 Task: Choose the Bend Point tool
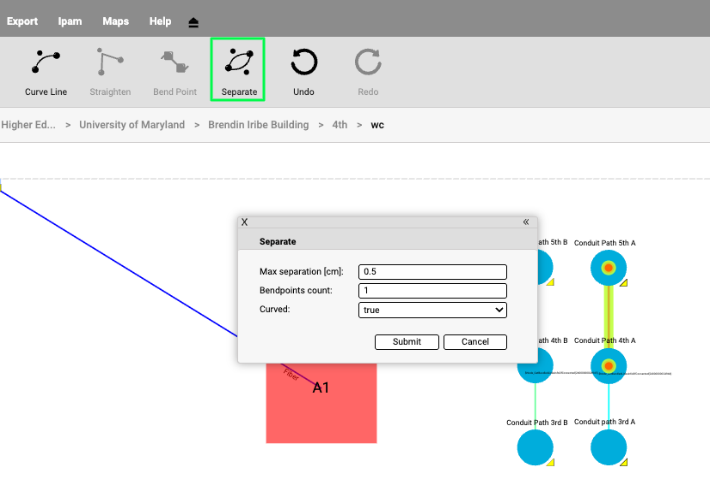pos(173,69)
